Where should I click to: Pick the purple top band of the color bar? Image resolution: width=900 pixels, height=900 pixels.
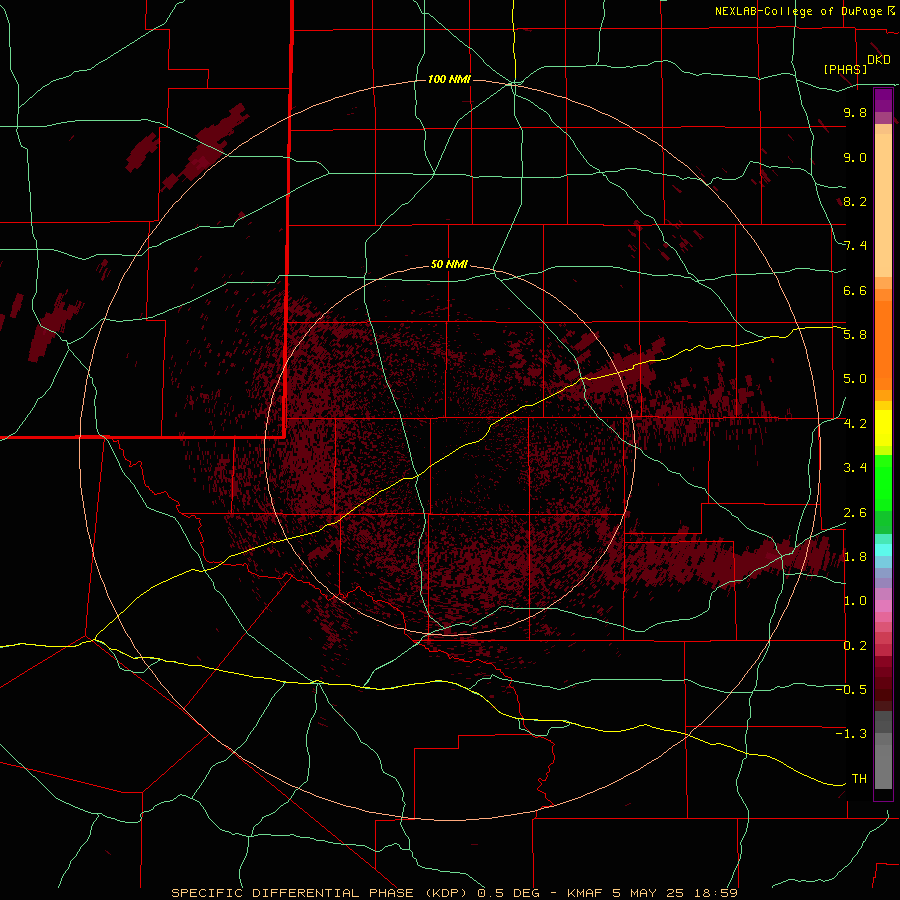[883, 100]
